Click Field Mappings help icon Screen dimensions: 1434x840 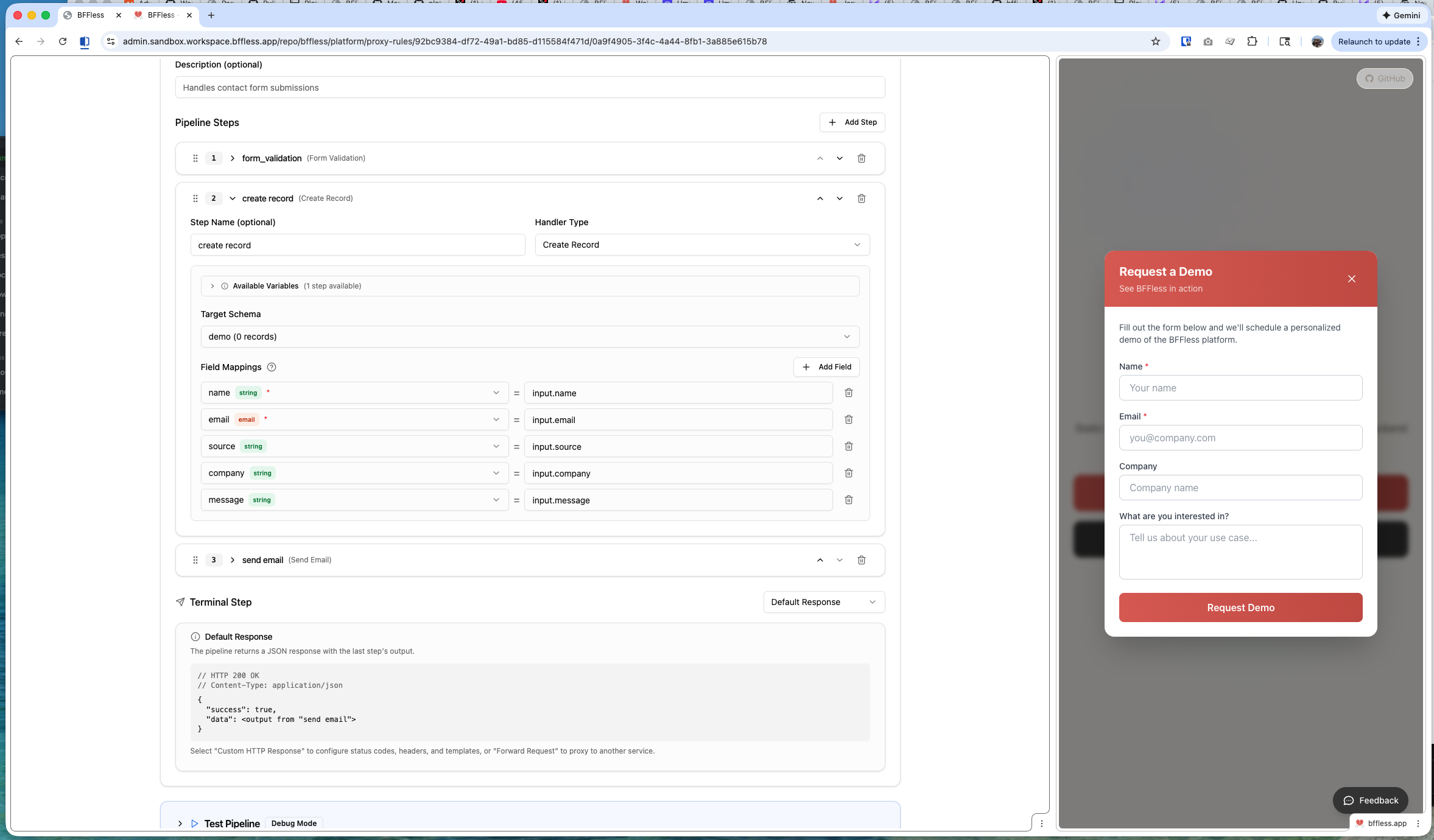click(x=272, y=367)
